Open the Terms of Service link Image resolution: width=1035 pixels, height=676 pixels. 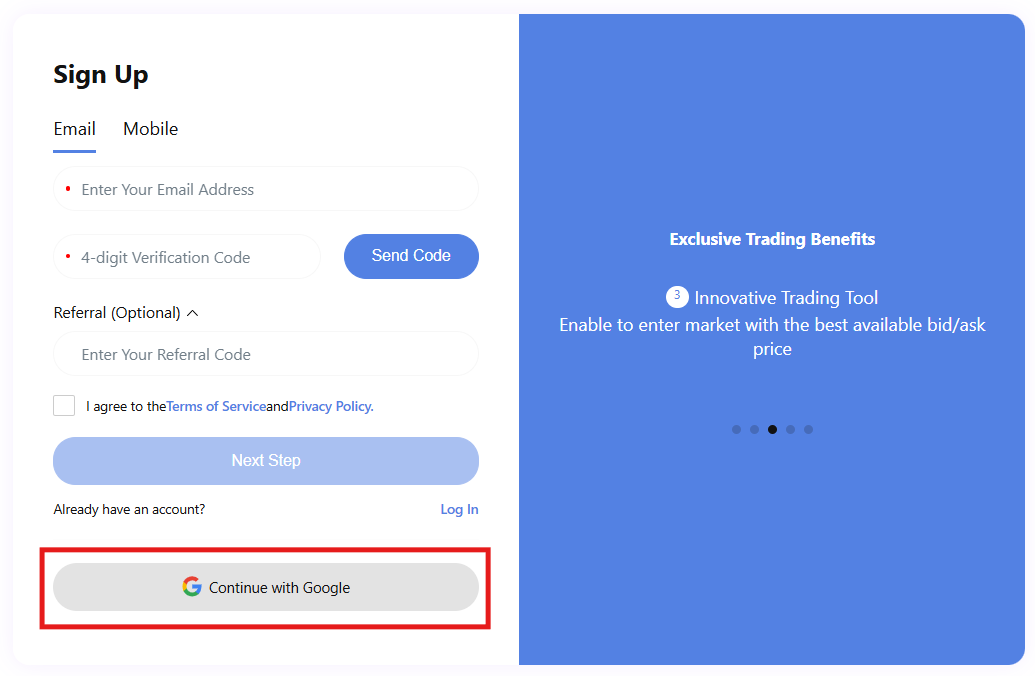pos(216,407)
